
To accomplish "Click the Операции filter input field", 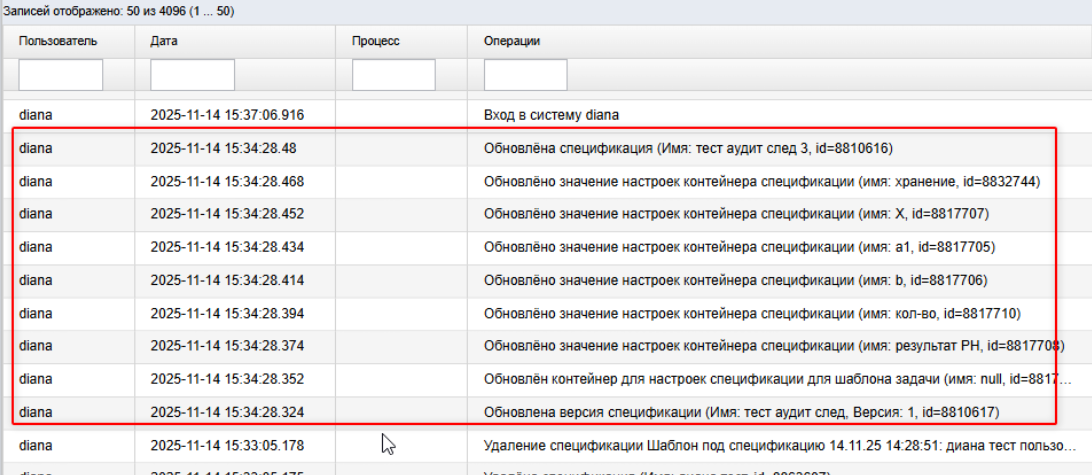I will click(x=525, y=75).
